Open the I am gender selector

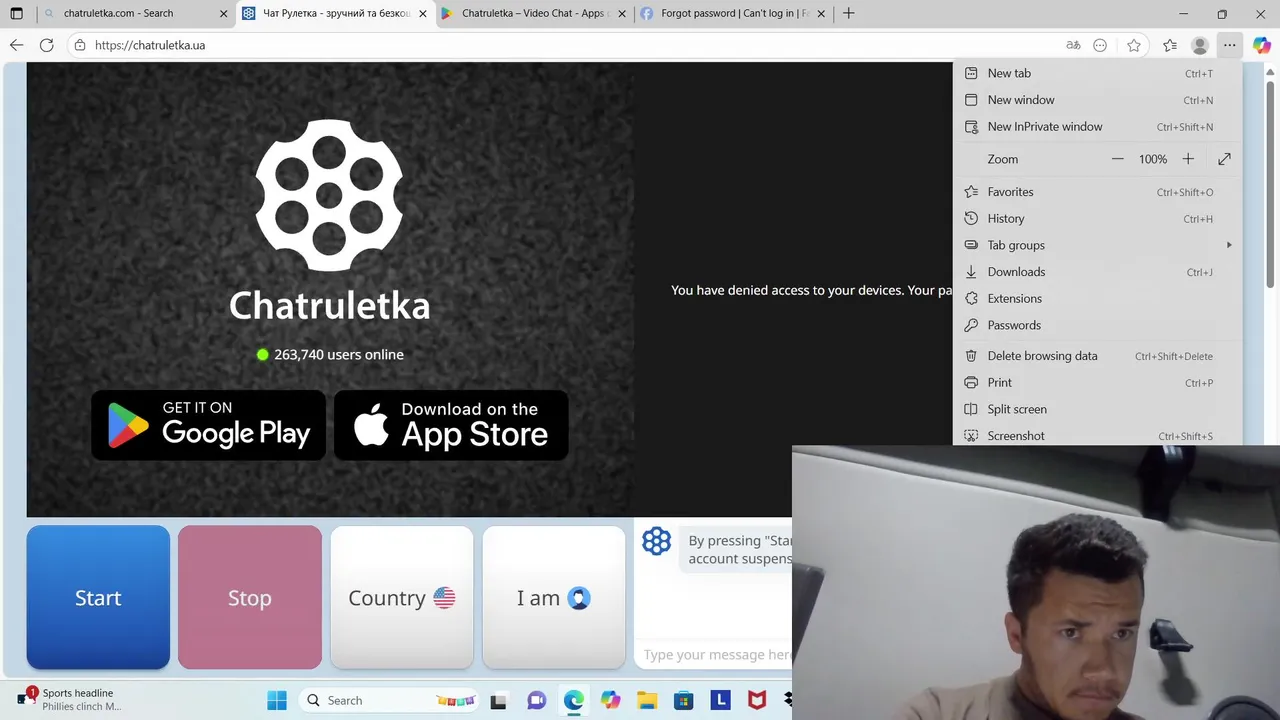tap(554, 597)
